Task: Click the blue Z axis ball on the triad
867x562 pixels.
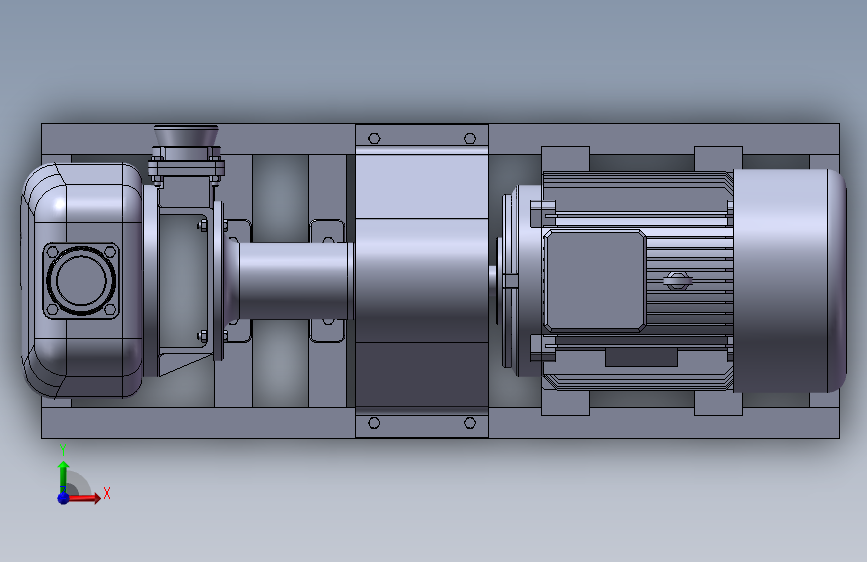Action: 64,498
